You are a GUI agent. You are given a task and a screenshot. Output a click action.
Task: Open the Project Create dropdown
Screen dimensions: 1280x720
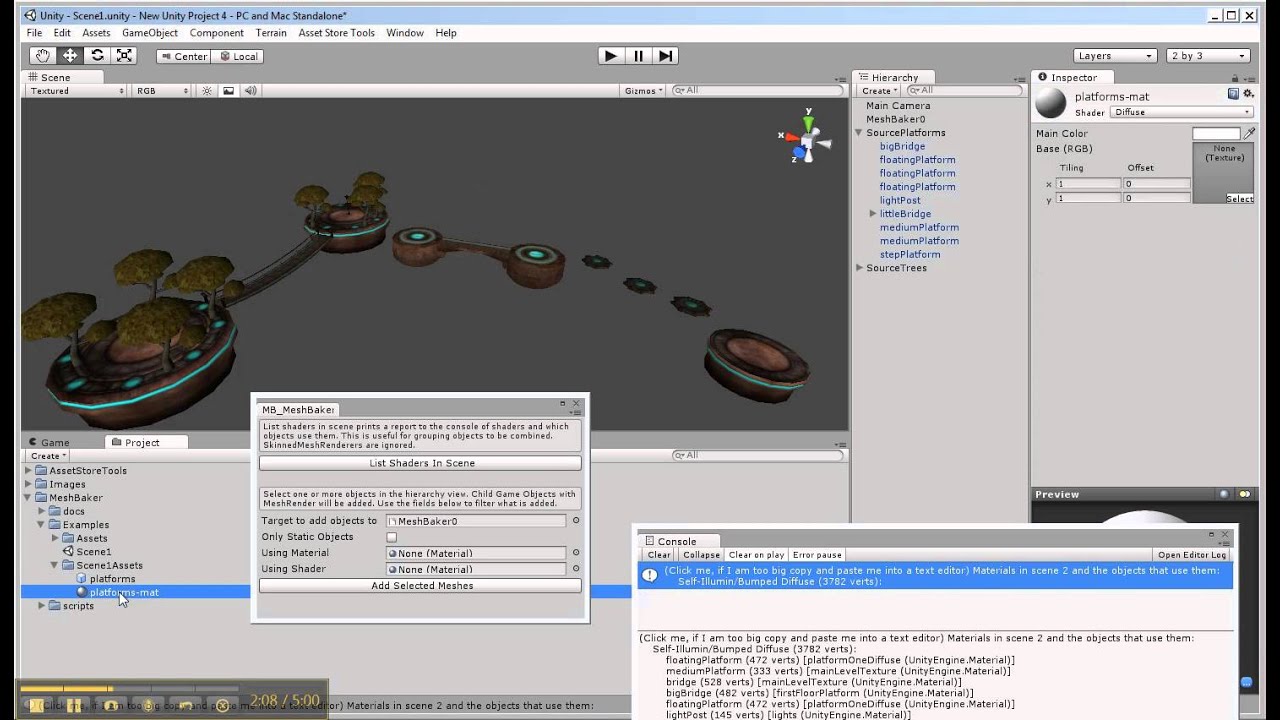pos(48,456)
